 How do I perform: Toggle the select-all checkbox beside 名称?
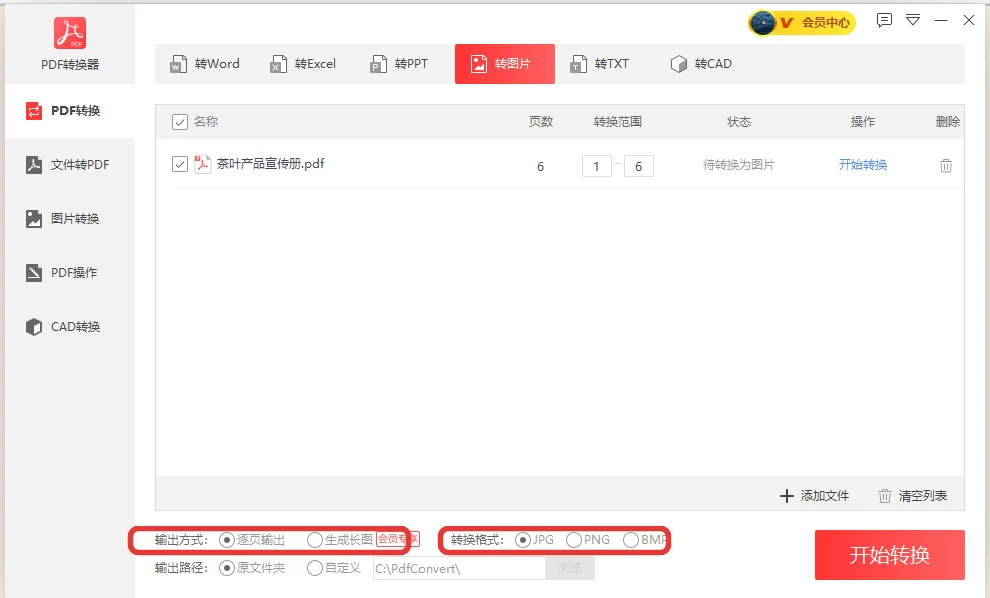[180, 122]
